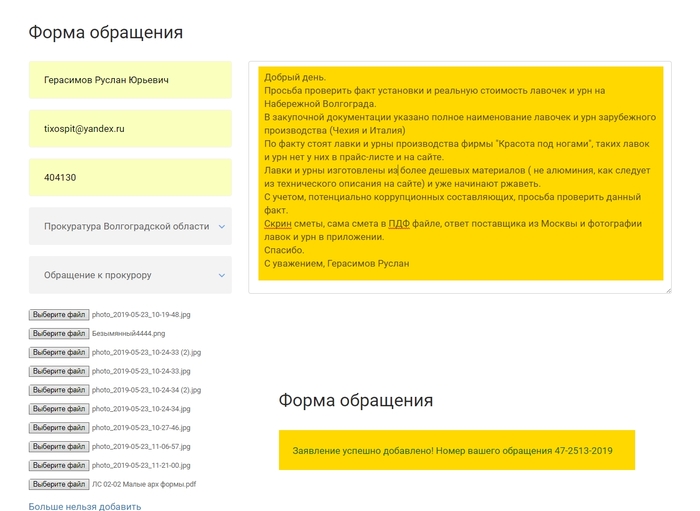Choose file button next to photo_2019-05-23_10-24-34.jpg
700x511 pixels.
tap(59, 409)
